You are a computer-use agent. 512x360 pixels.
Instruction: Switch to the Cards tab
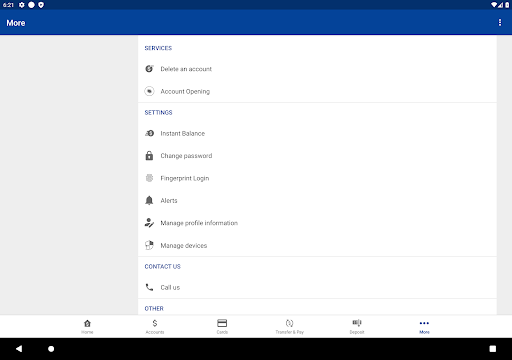(222, 326)
